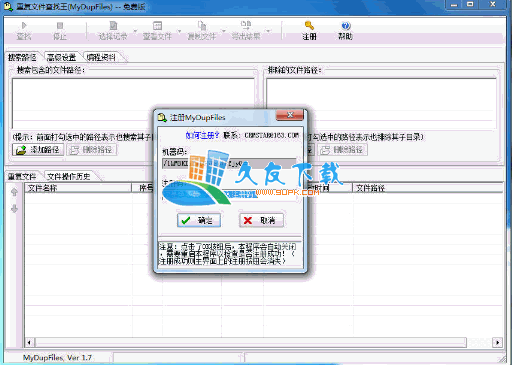Close the 注册MyDupFiles dialog with red X

click(x=290, y=115)
